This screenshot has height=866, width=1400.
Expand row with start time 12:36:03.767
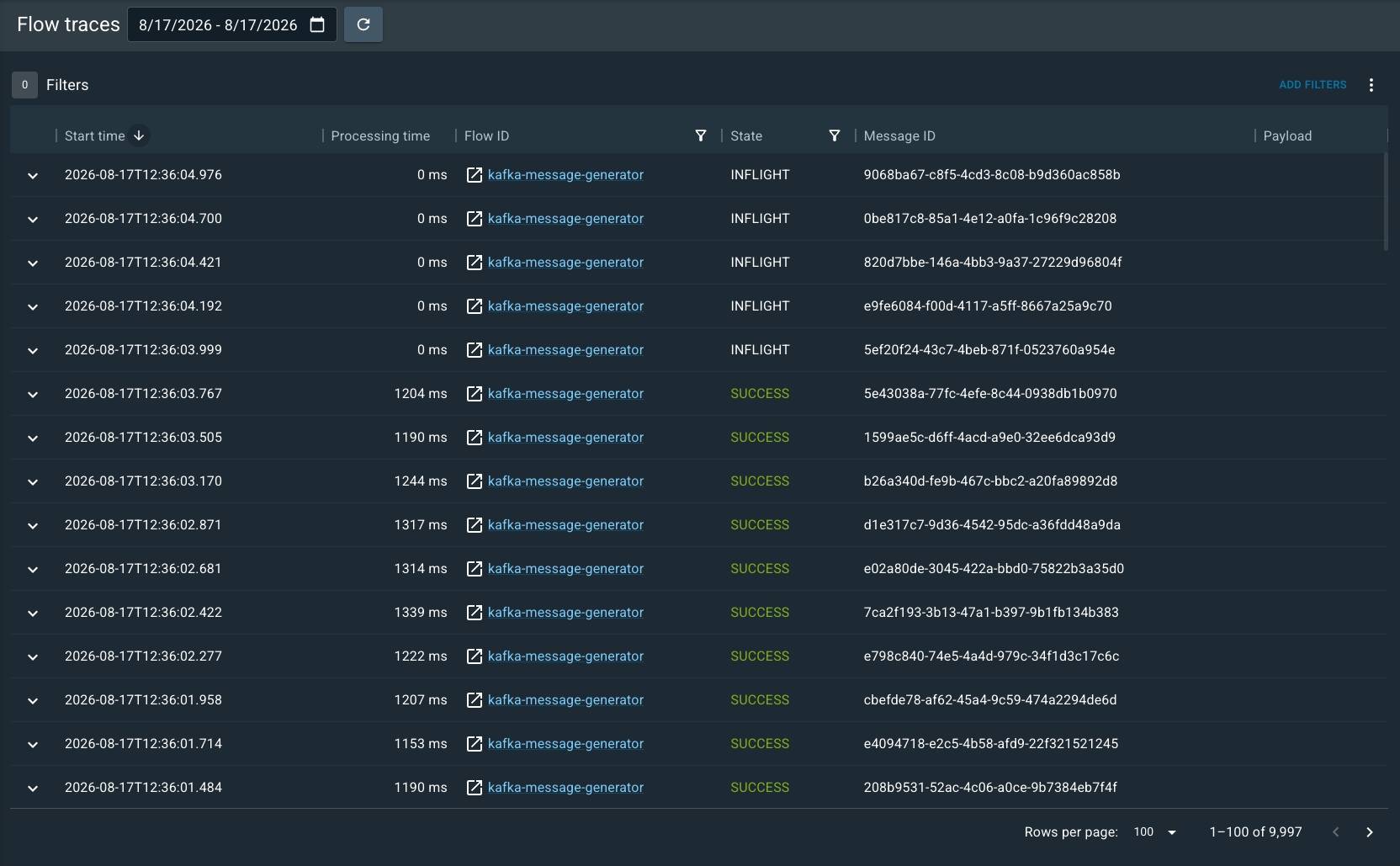33,395
